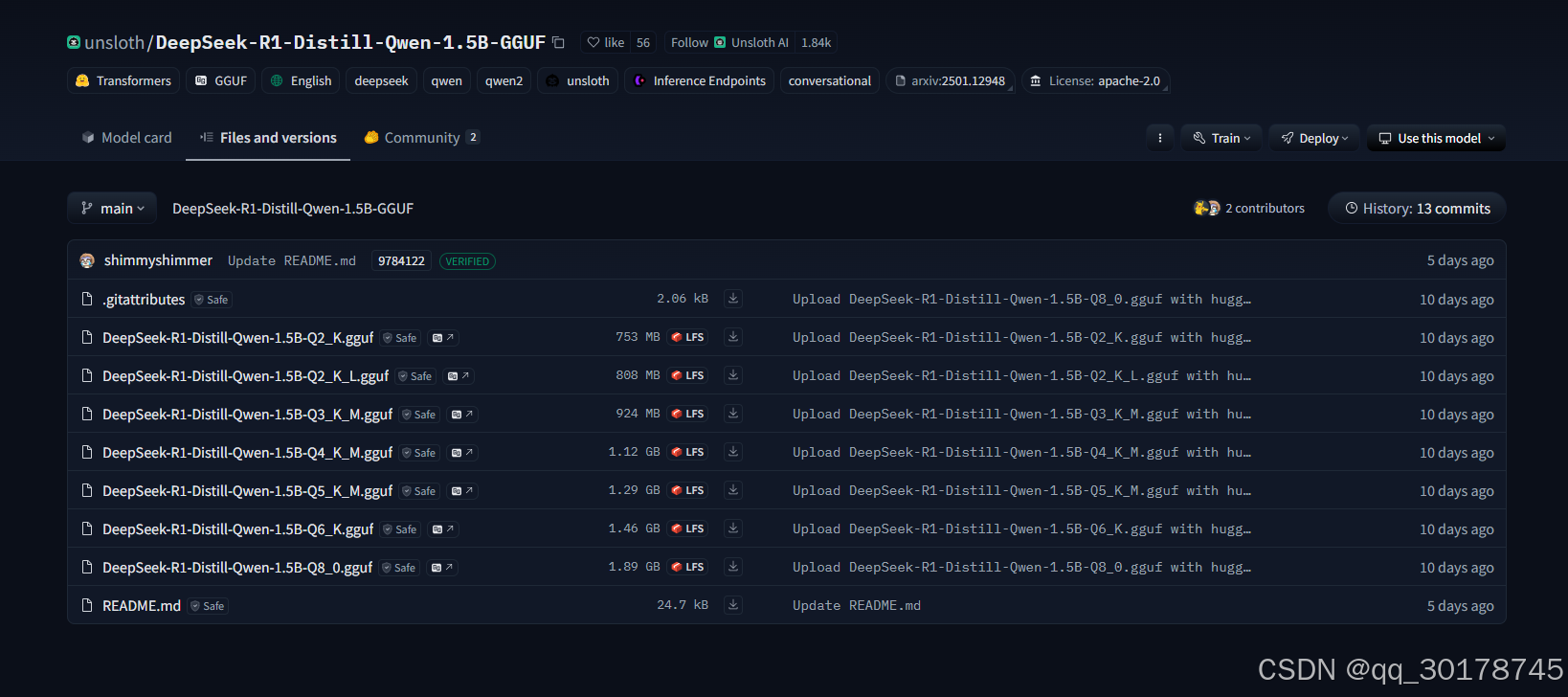1568x697 pixels.
Task: Click Safe badge next to .gitattributes
Action: (212, 300)
